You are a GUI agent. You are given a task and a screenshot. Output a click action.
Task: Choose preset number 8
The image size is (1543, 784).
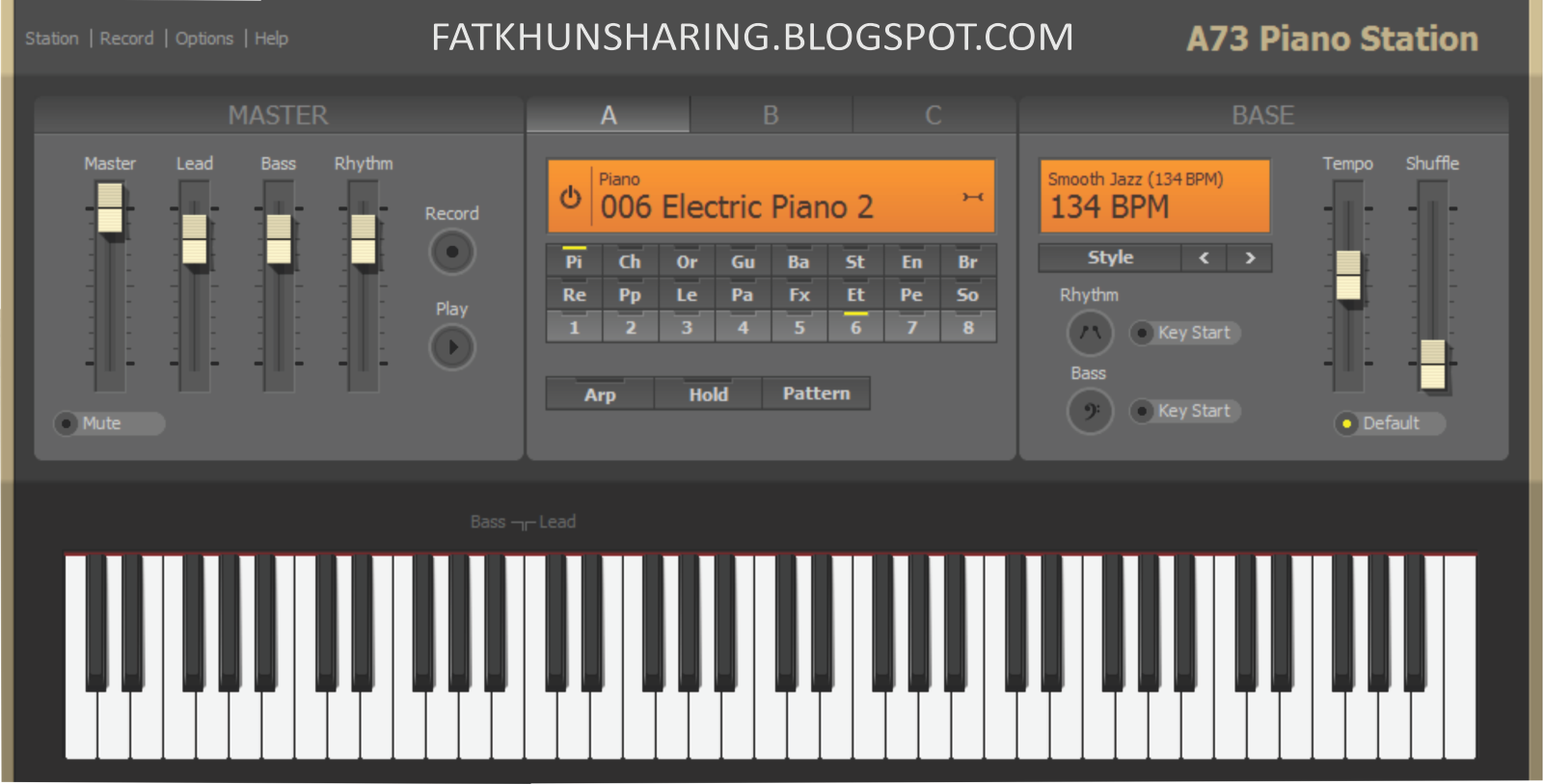point(968,327)
